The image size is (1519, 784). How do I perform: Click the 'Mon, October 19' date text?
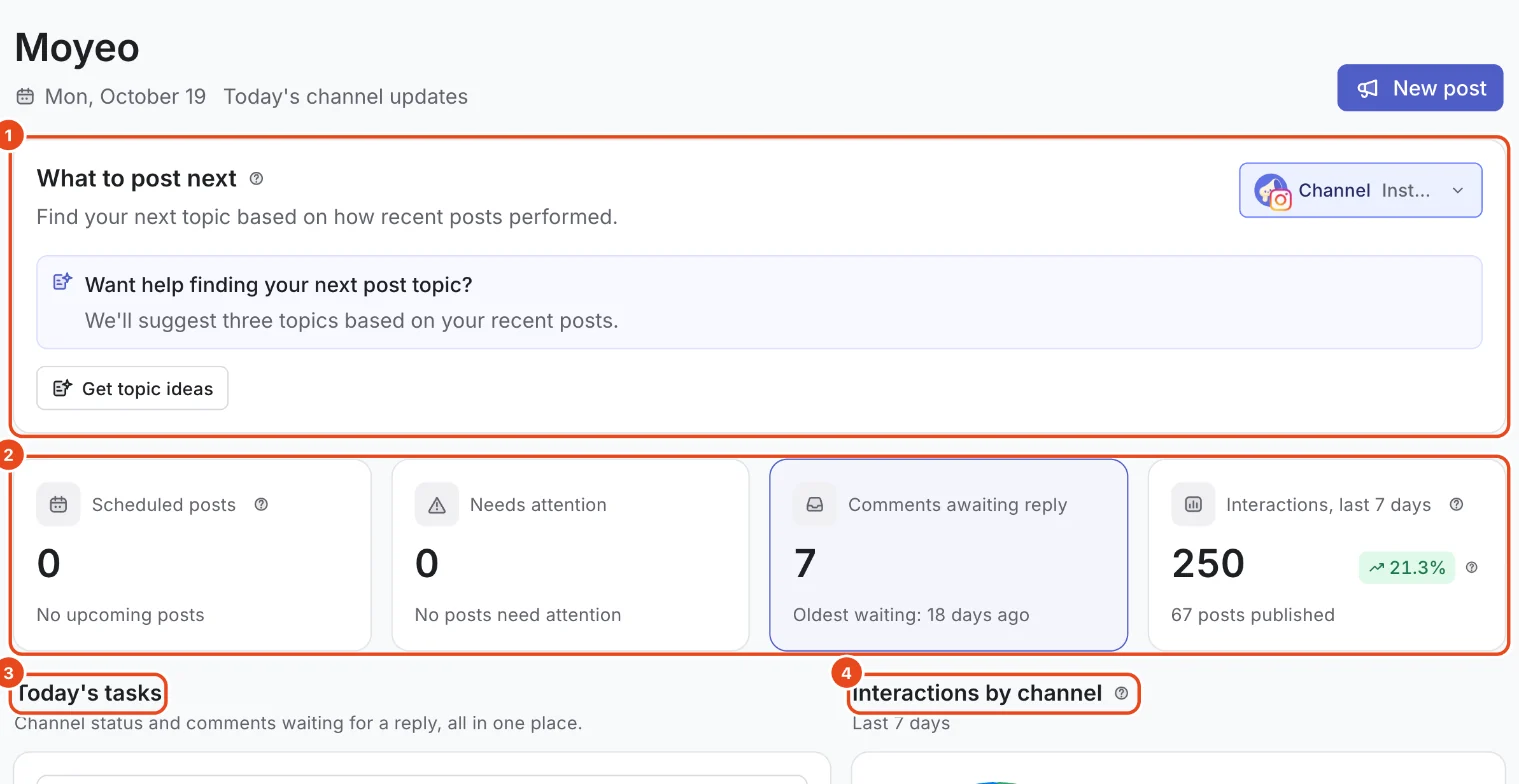tap(125, 97)
